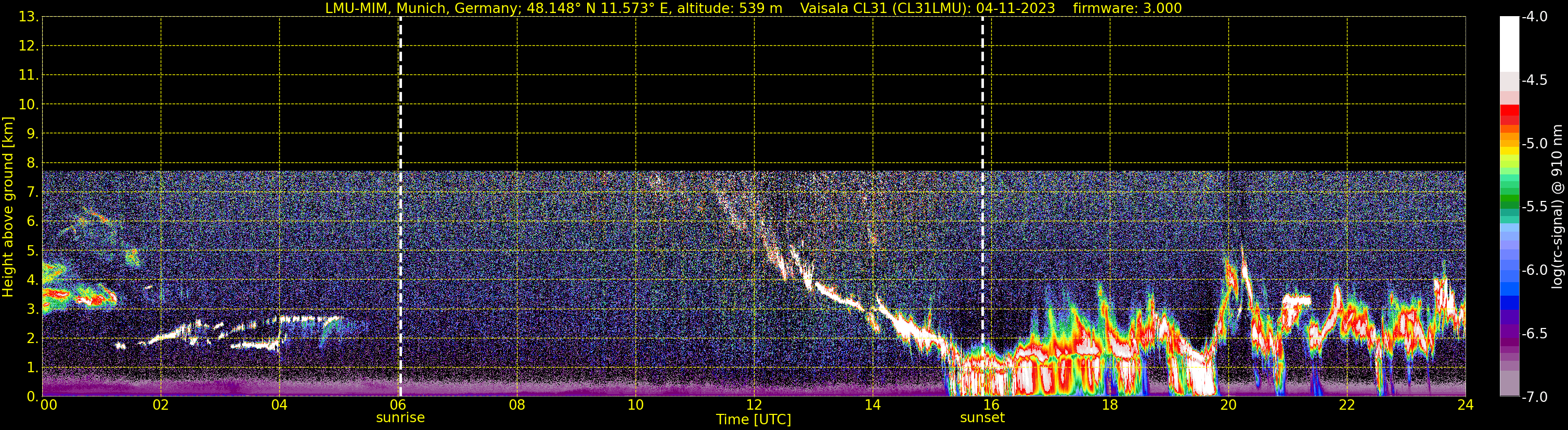This screenshot has height=430, width=1568.
Task: Click the time axis tick label 12
Action: click(754, 405)
